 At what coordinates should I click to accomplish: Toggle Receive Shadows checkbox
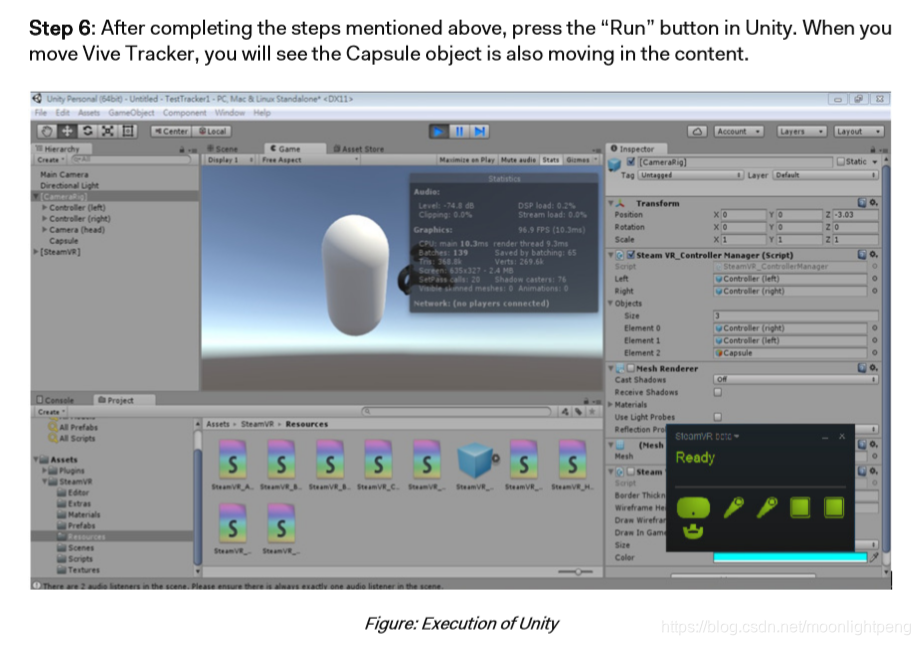click(x=718, y=392)
